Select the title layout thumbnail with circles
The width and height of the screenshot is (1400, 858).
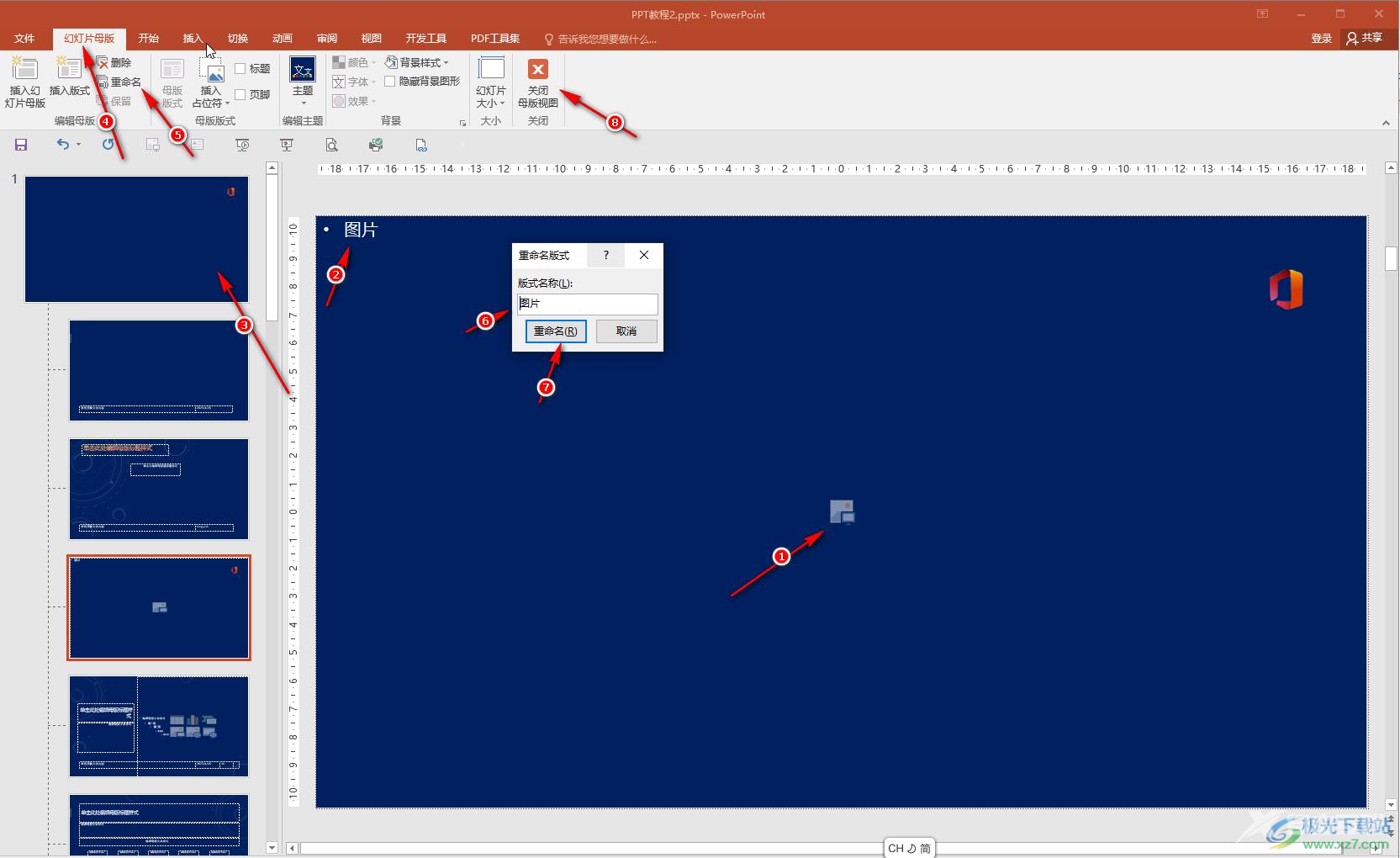tap(159, 489)
